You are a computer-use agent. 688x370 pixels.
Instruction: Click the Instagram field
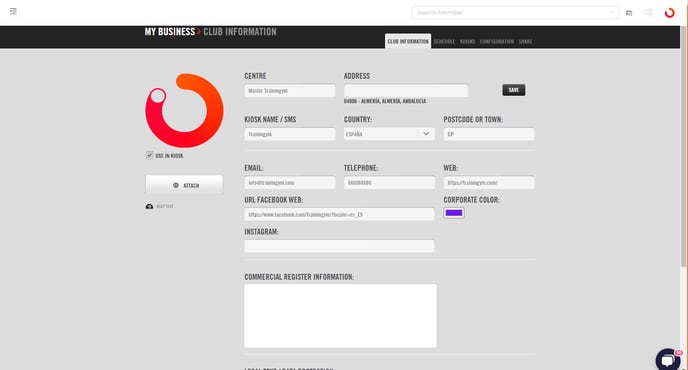coord(339,246)
